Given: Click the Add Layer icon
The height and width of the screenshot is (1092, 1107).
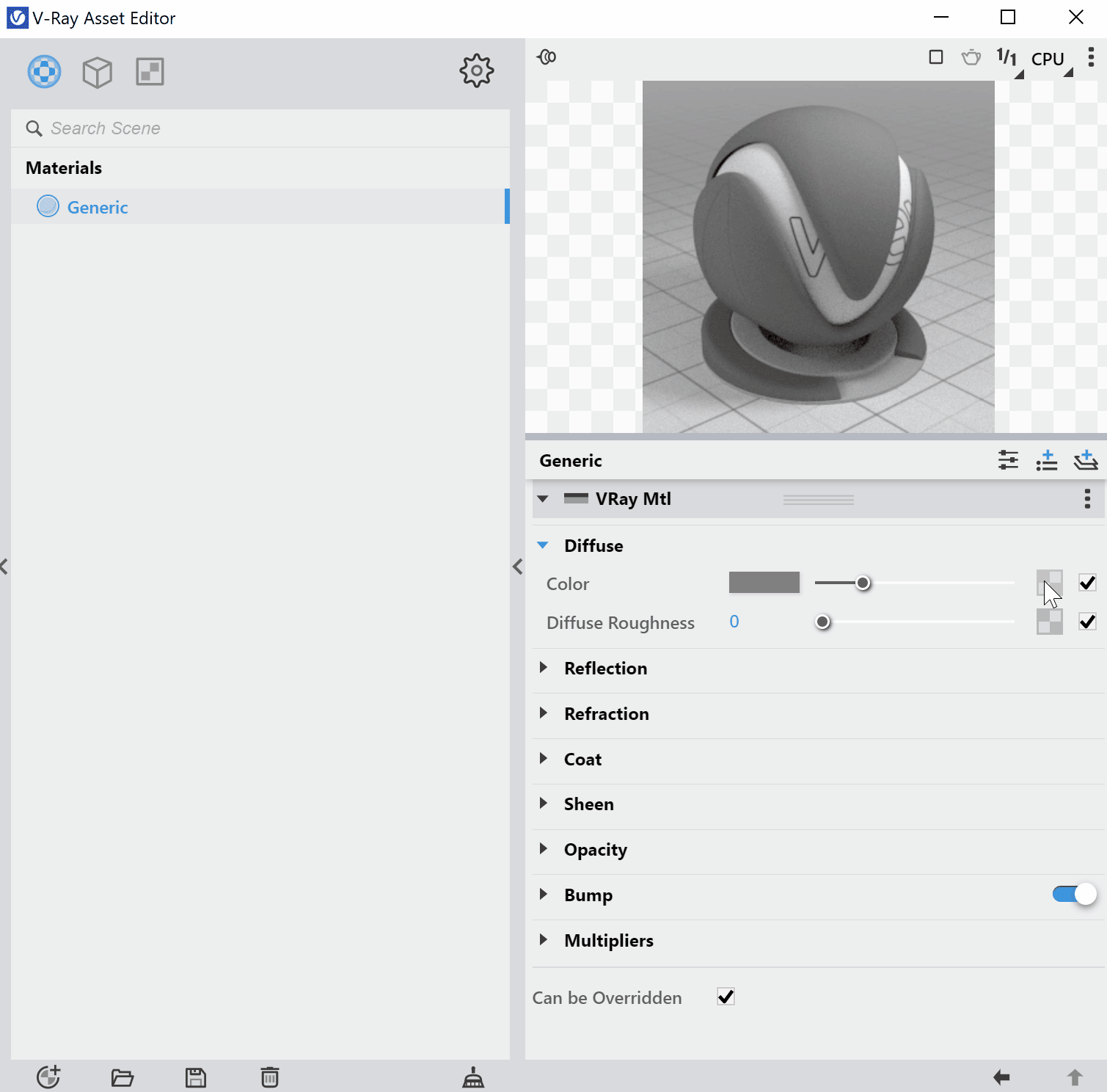Looking at the screenshot, I should [1086, 460].
